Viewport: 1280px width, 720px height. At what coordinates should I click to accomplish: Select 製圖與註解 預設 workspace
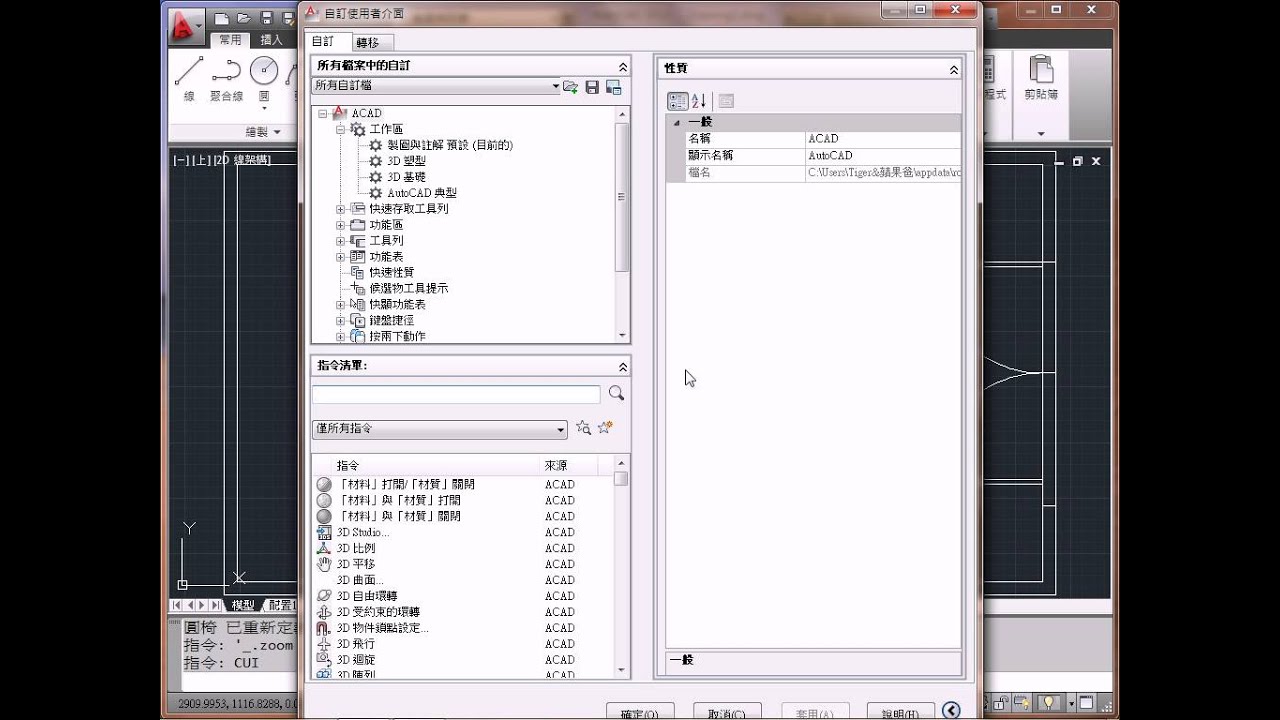pos(450,145)
